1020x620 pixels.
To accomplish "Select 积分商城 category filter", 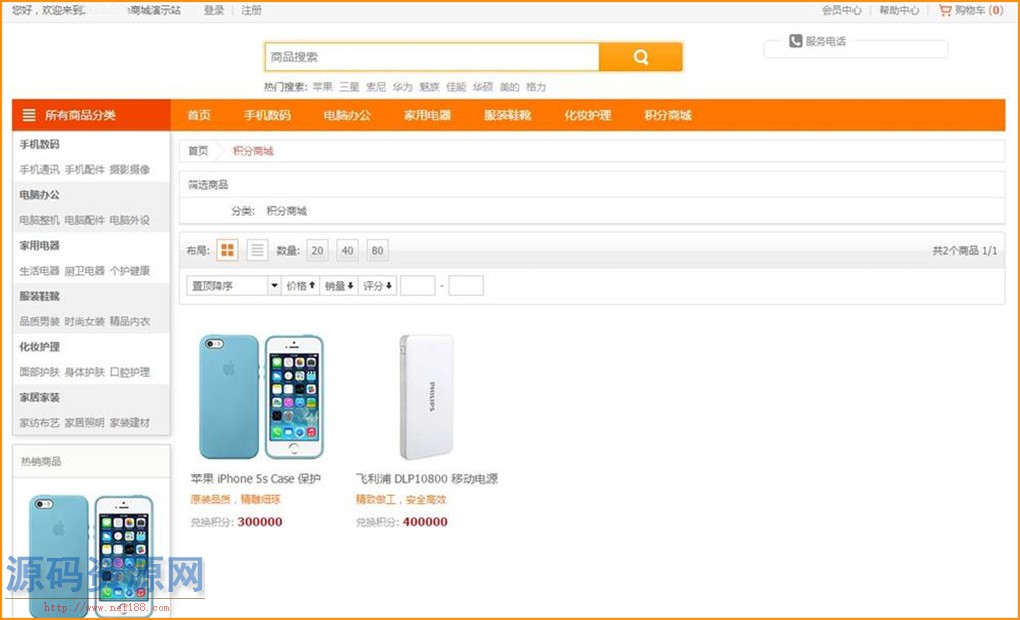I will point(286,211).
